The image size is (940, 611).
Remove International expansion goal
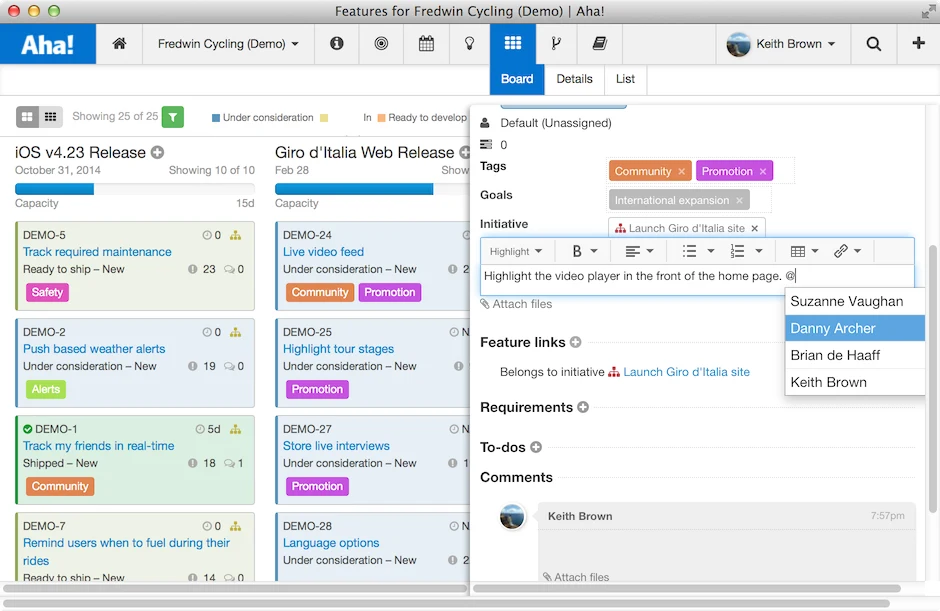point(739,200)
